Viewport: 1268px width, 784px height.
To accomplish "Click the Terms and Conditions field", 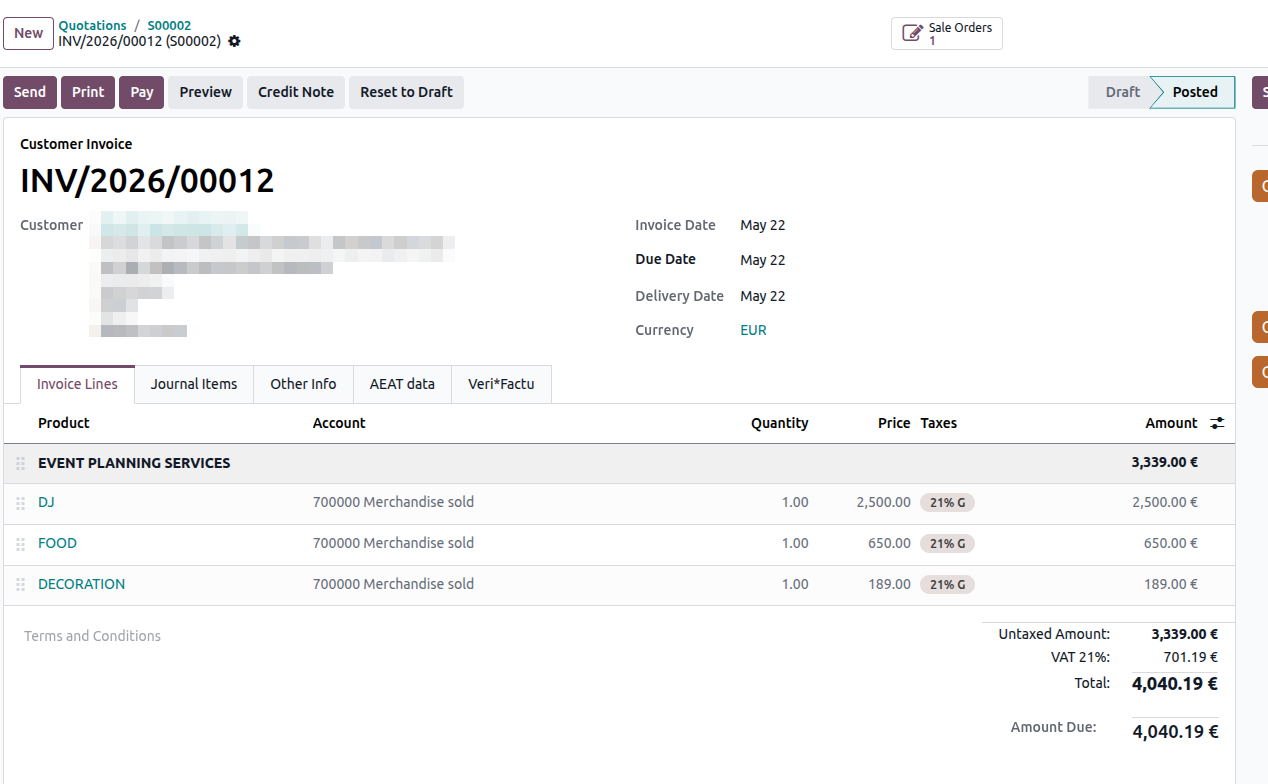I will (x=92, y=636).
